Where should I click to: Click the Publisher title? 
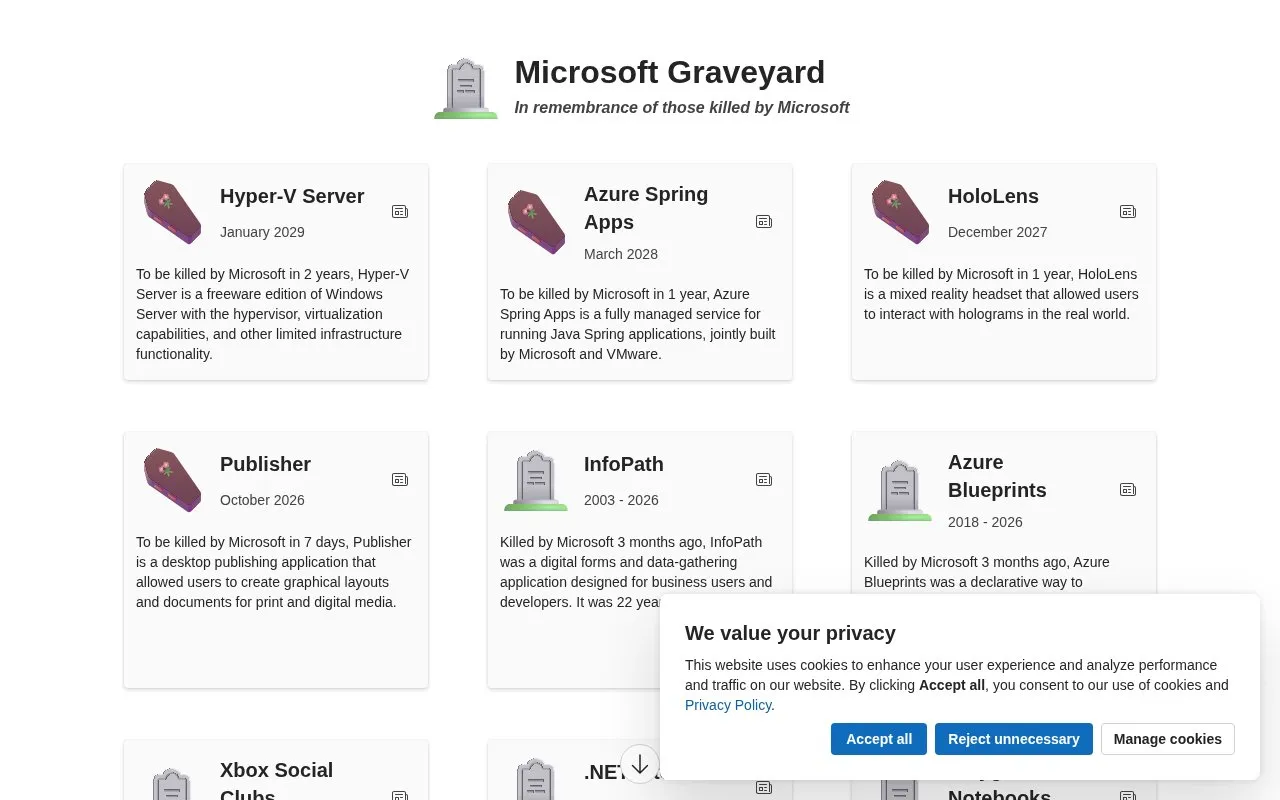[x=265, y=464]
